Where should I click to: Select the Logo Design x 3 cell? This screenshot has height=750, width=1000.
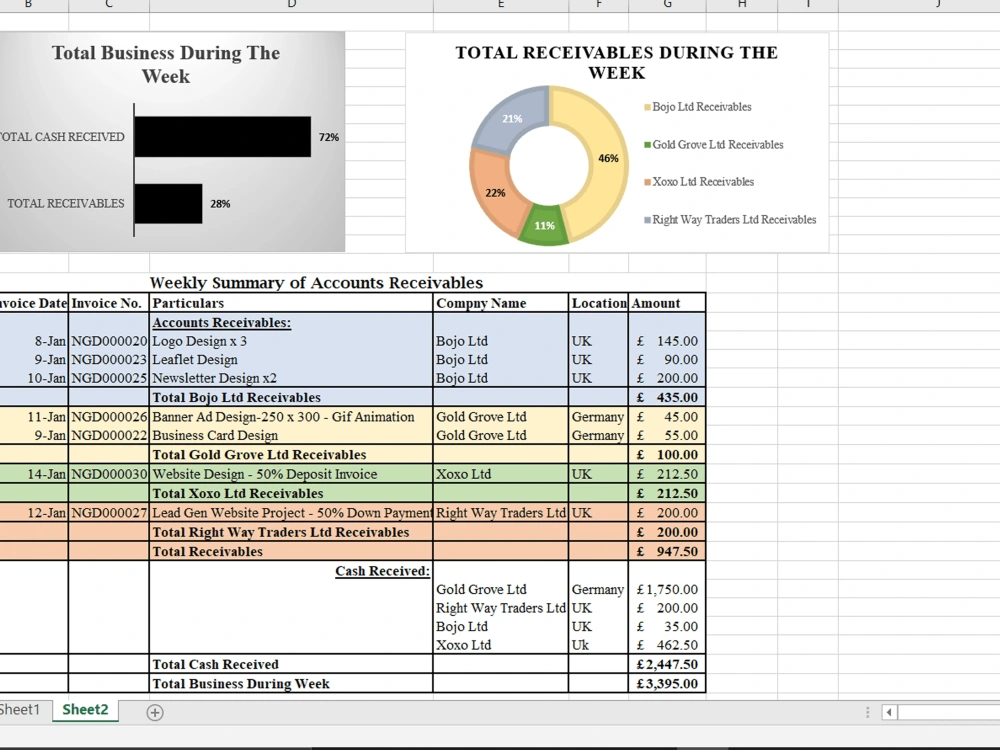[291, 341]
